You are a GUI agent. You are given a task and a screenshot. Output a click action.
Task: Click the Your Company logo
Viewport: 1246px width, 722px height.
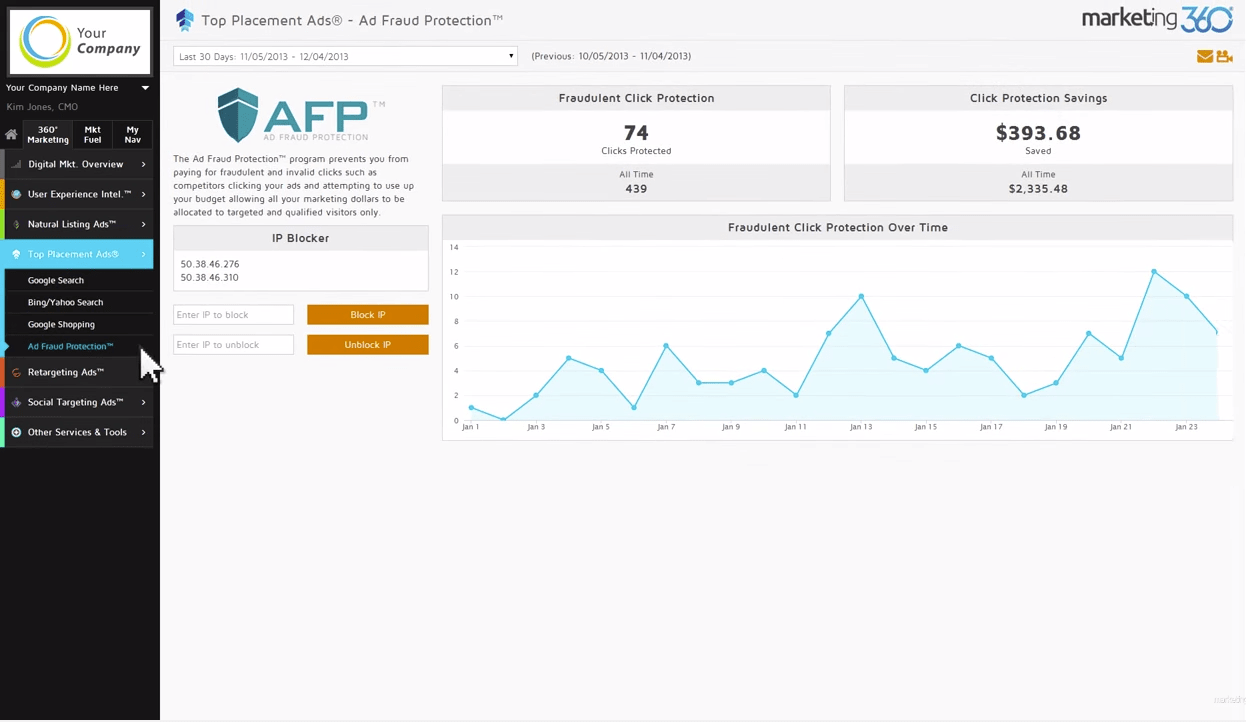[x=79, y=42]
